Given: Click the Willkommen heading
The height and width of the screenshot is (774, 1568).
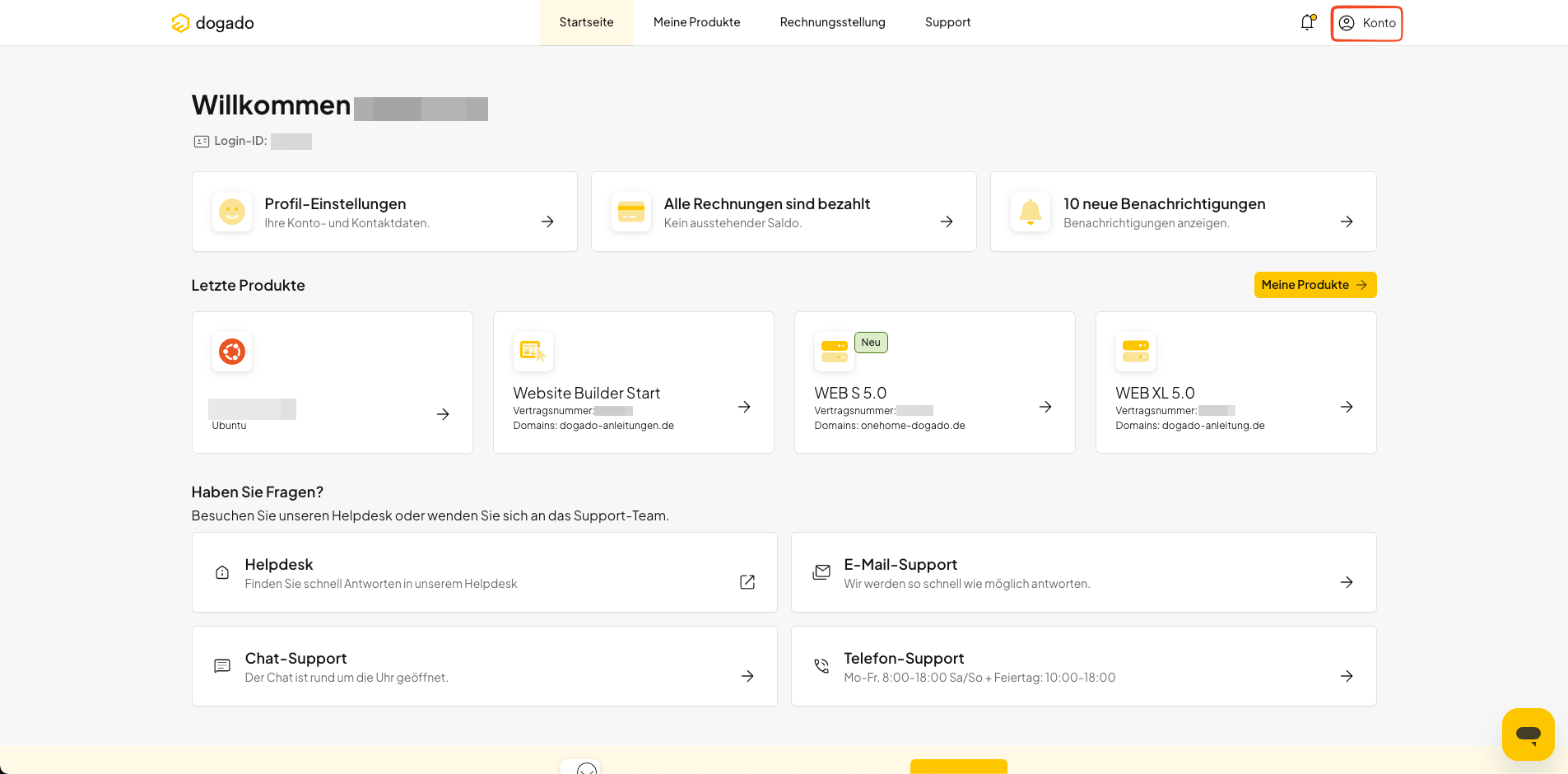Looking at the screenshot, I should coord(271,105).
